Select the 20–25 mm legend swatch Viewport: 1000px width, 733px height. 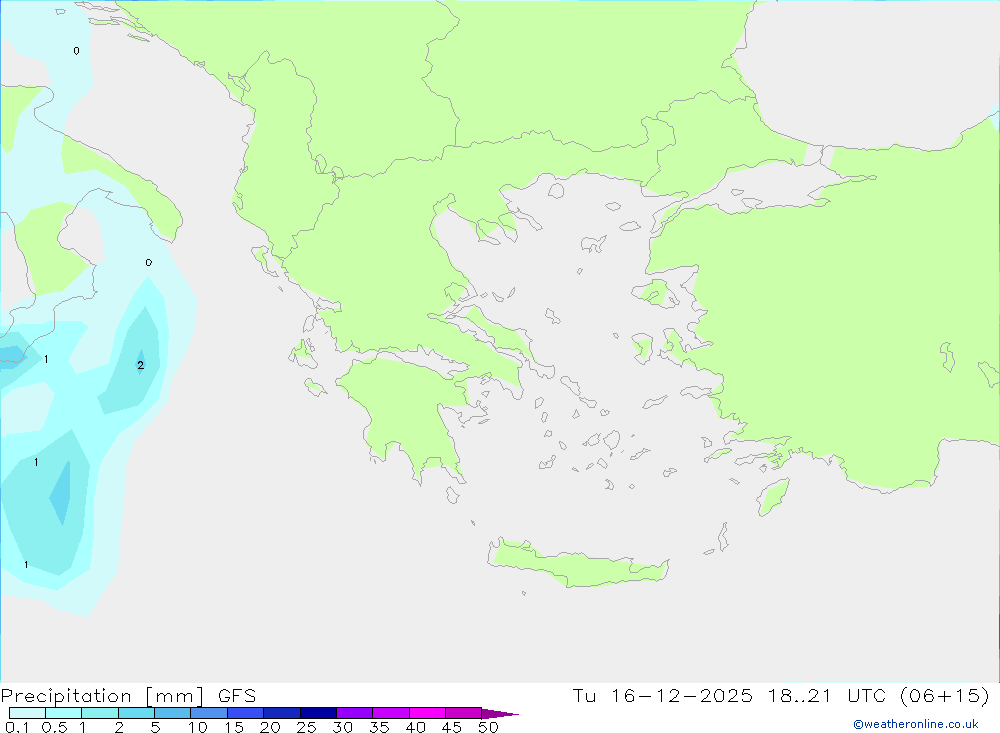282,713
